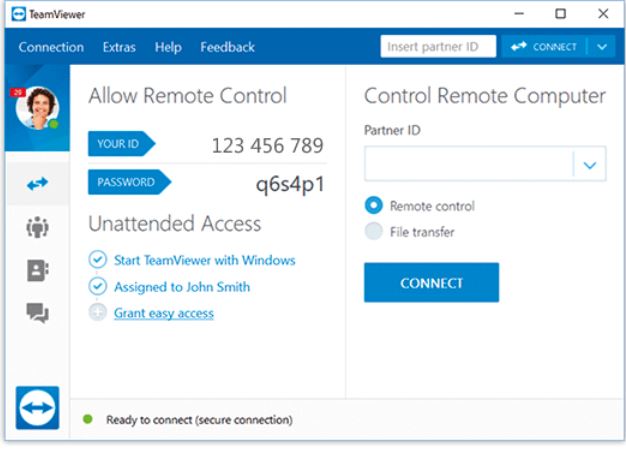Open the Computers & Contacts sidebar icon
This screenshot has height=455, width=626.
(x=38, y=270)
